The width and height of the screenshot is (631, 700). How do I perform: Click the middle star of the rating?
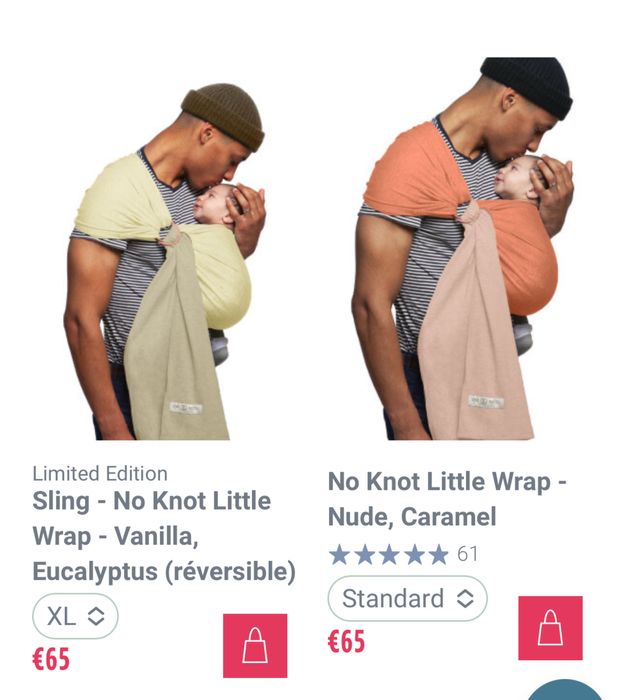pos(389,554)
